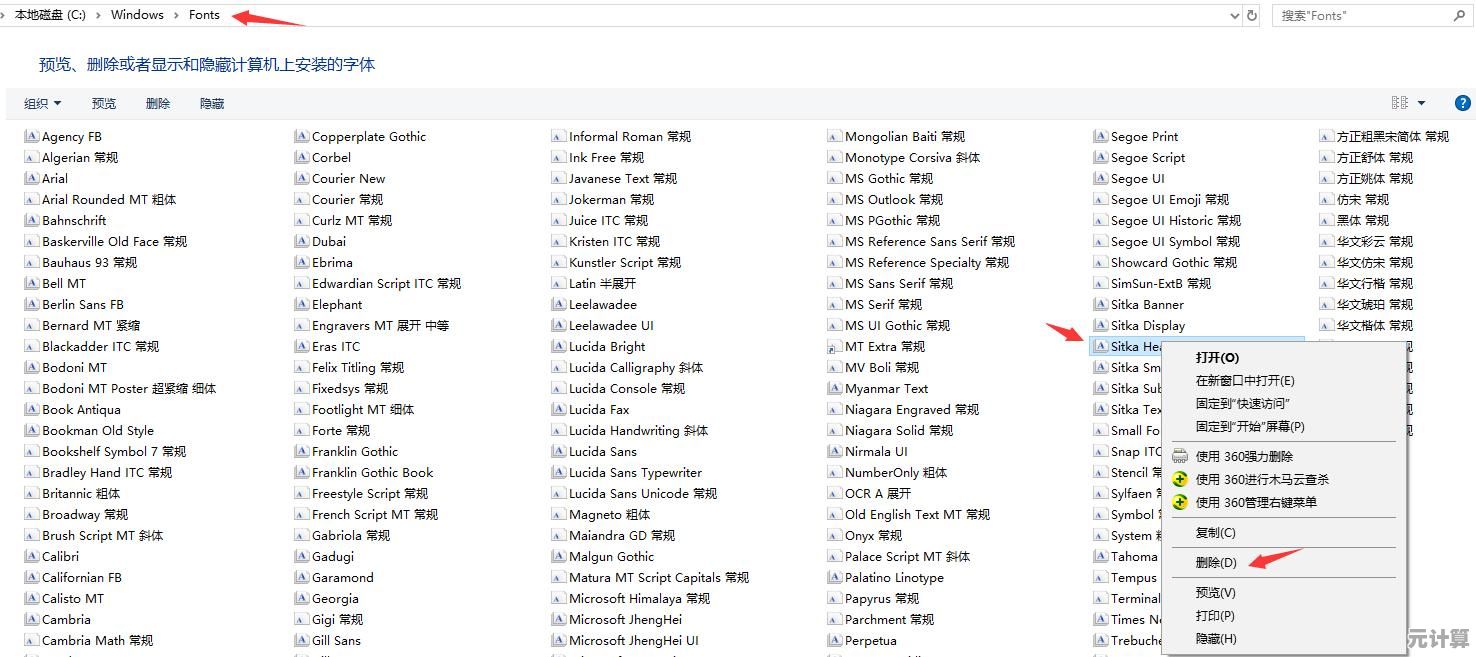Select the Cambria font icon

point(31,619)
